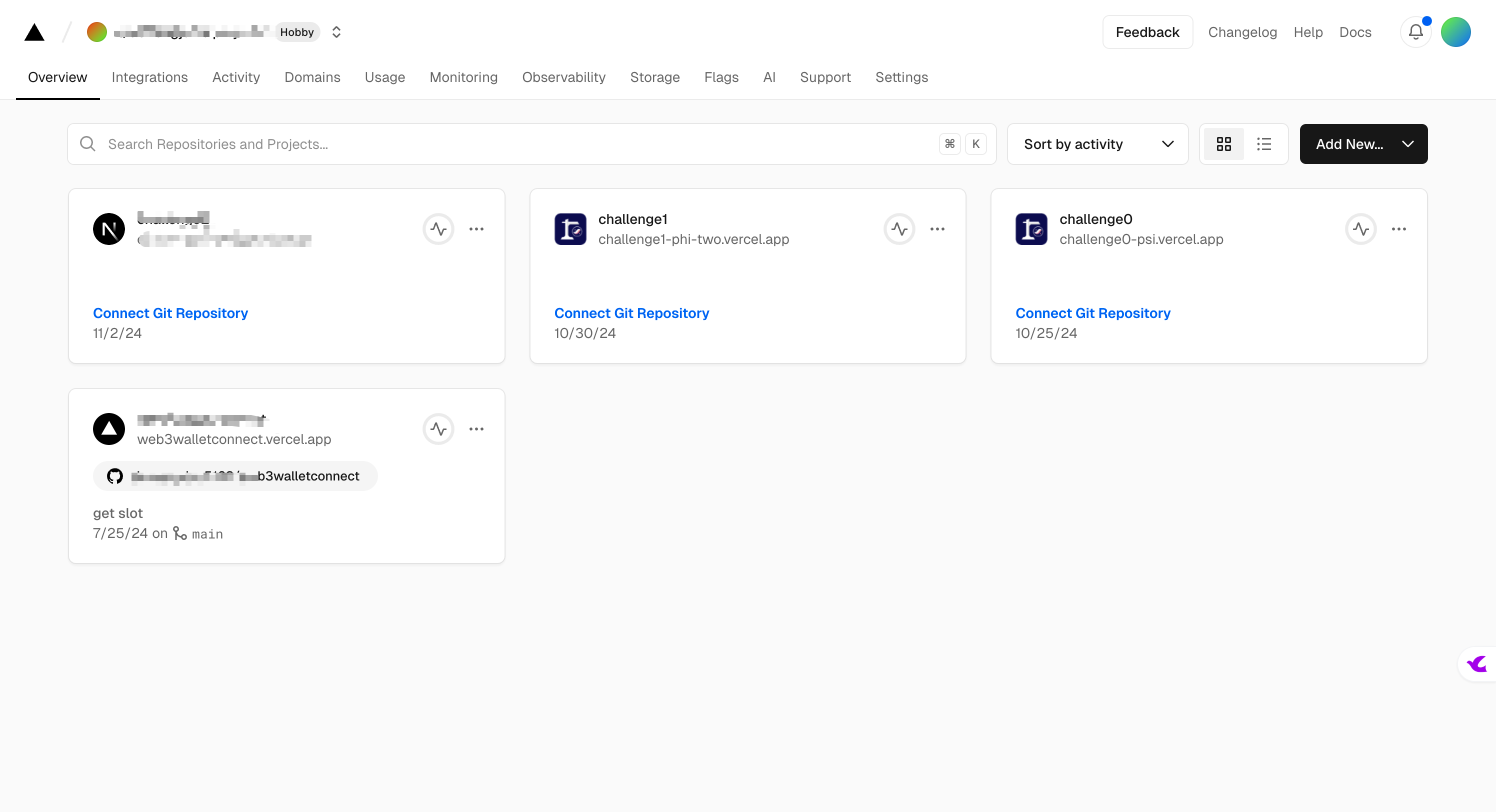1496x812 pixels.
Task: Switch to the Settings tab
Action: (x=901, y=77)
